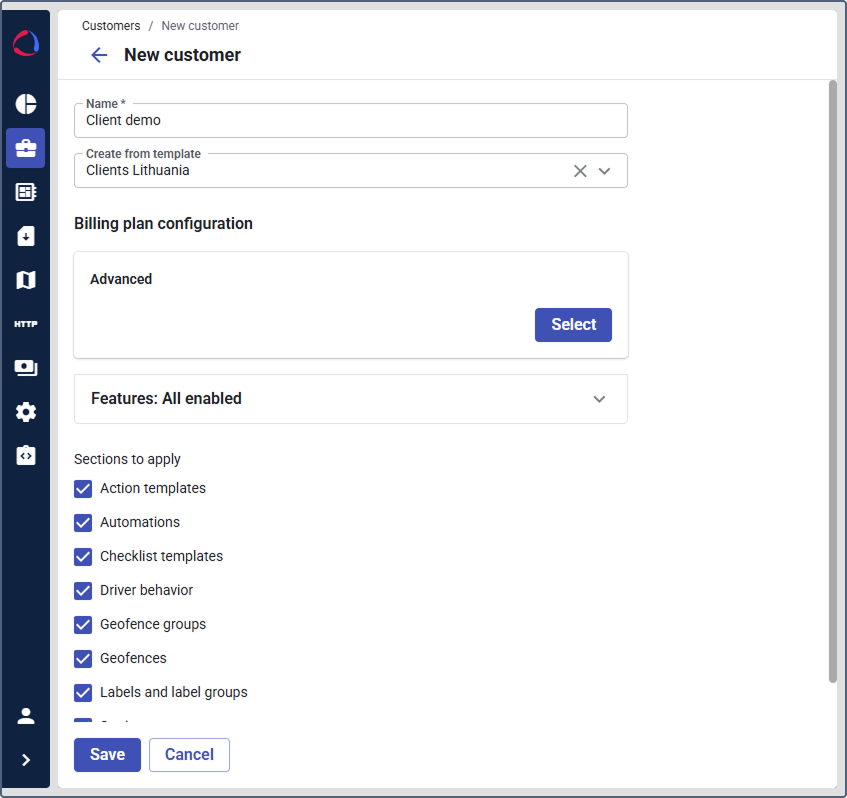Clear the Clients Lithuania template selection
Screen dimensions: 847x798
580,171
